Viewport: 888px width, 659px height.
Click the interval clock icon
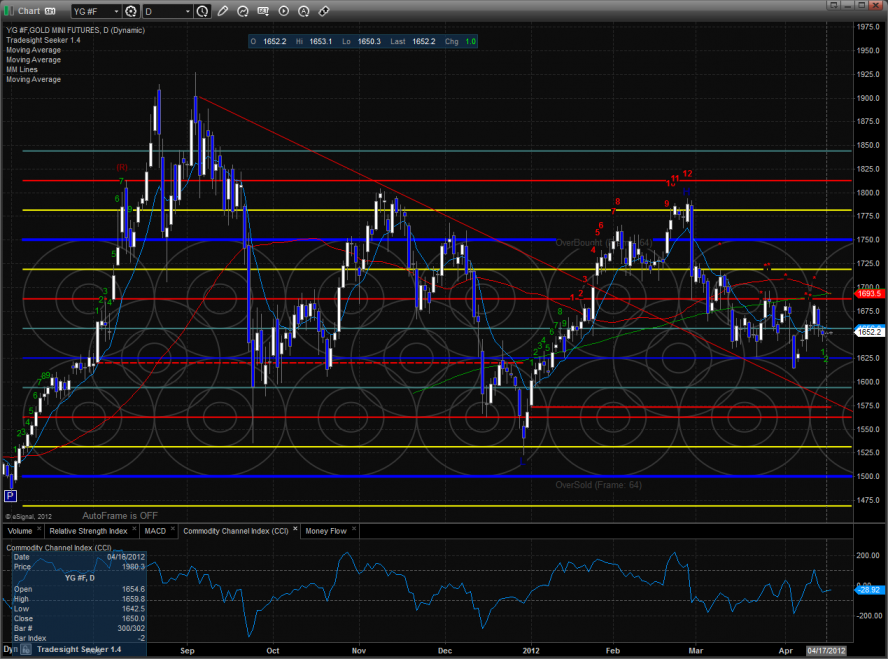tap(204, 12)
